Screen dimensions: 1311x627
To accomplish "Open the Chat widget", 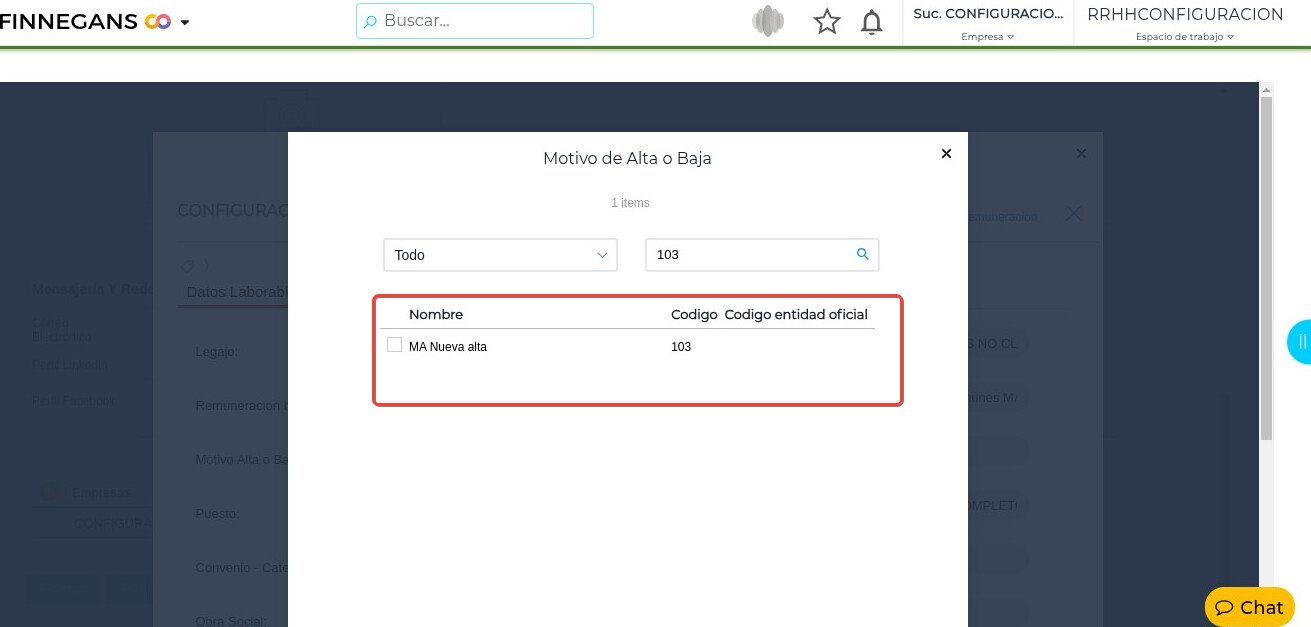I will click(x=1250, y=607).
